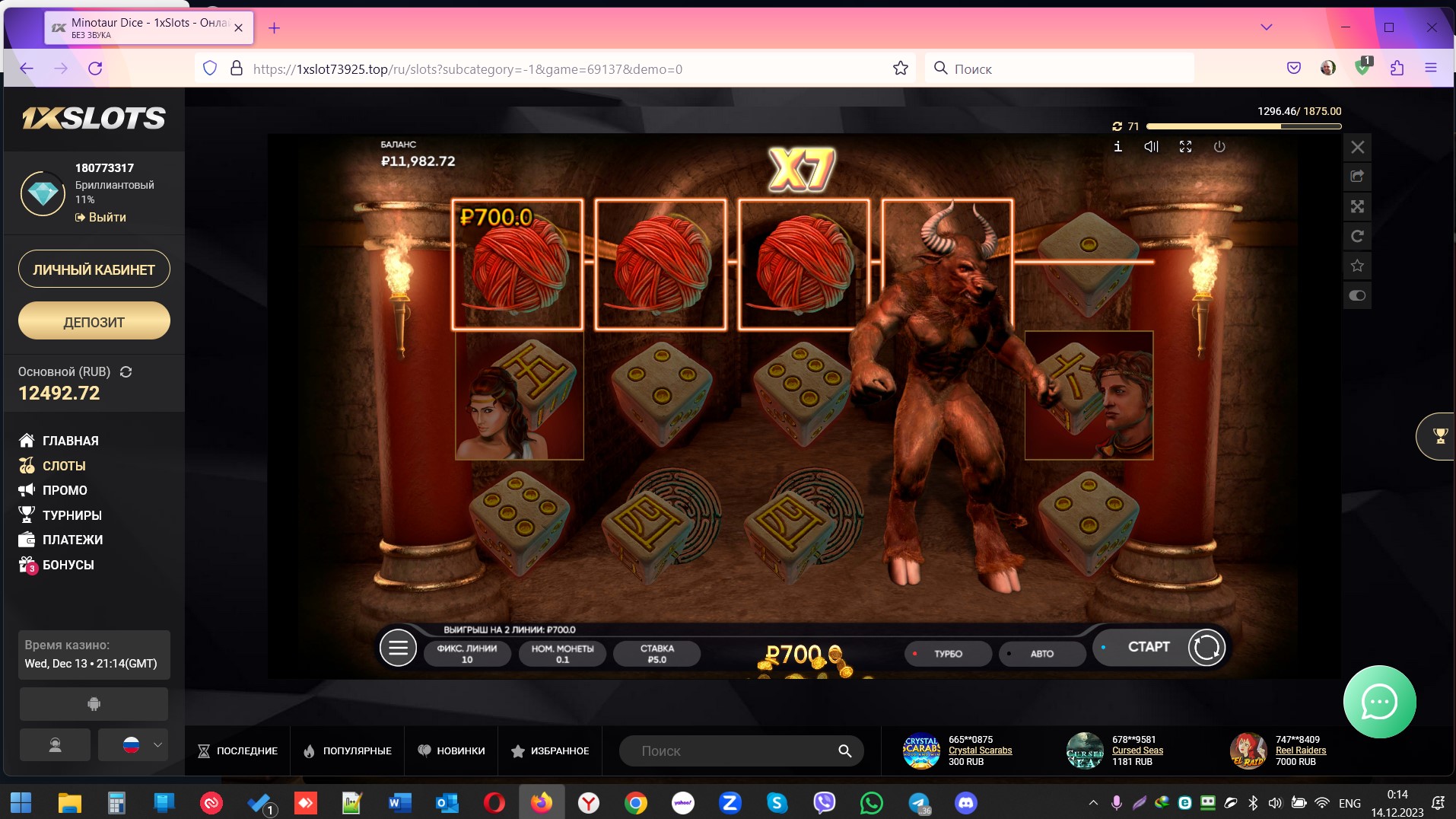Click the Android app download button

click(94, 704)
